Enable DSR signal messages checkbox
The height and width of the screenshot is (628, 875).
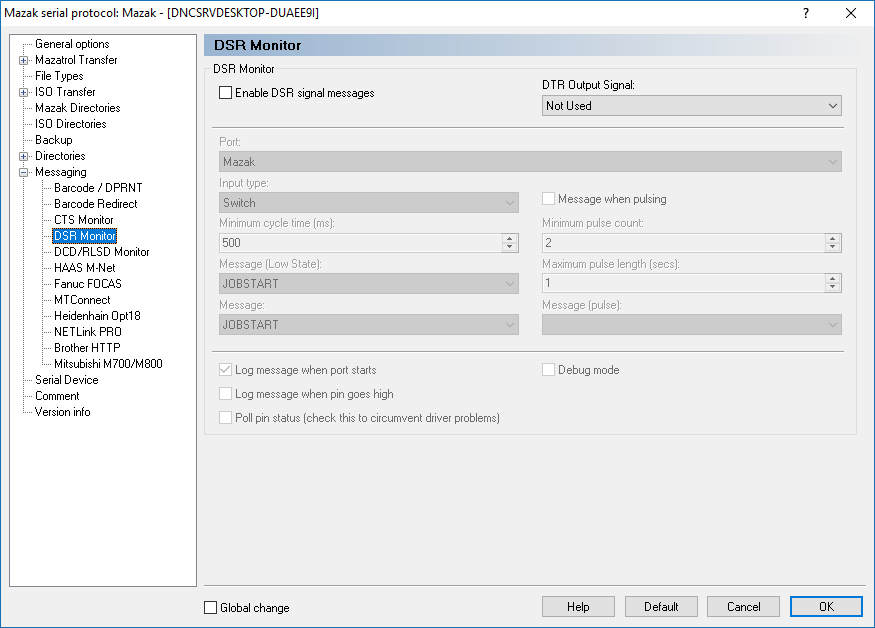[x=226, y=93]
